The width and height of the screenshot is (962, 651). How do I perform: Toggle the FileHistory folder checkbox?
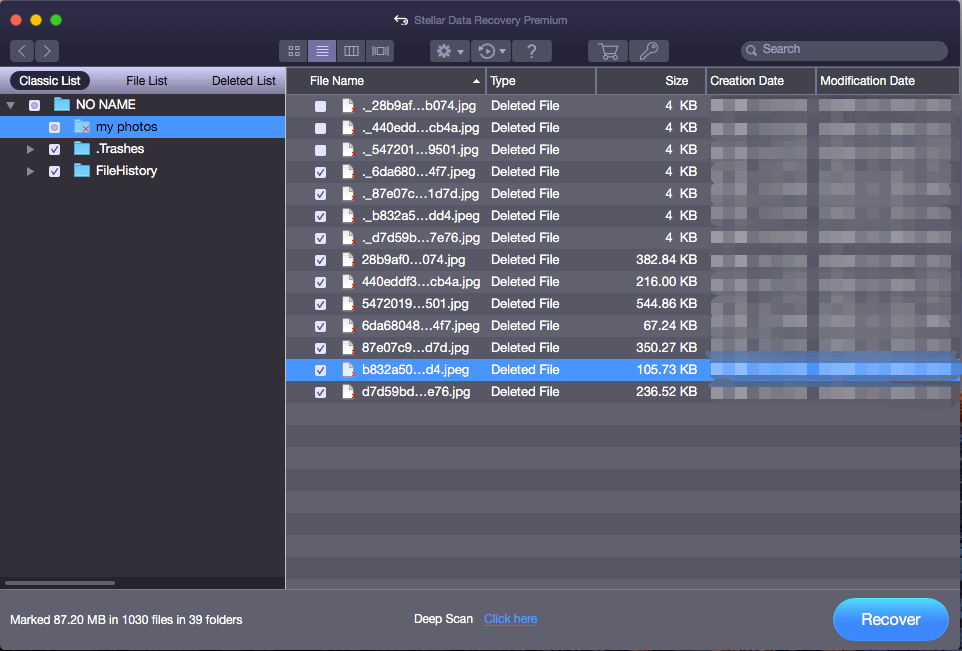point(55,171)
